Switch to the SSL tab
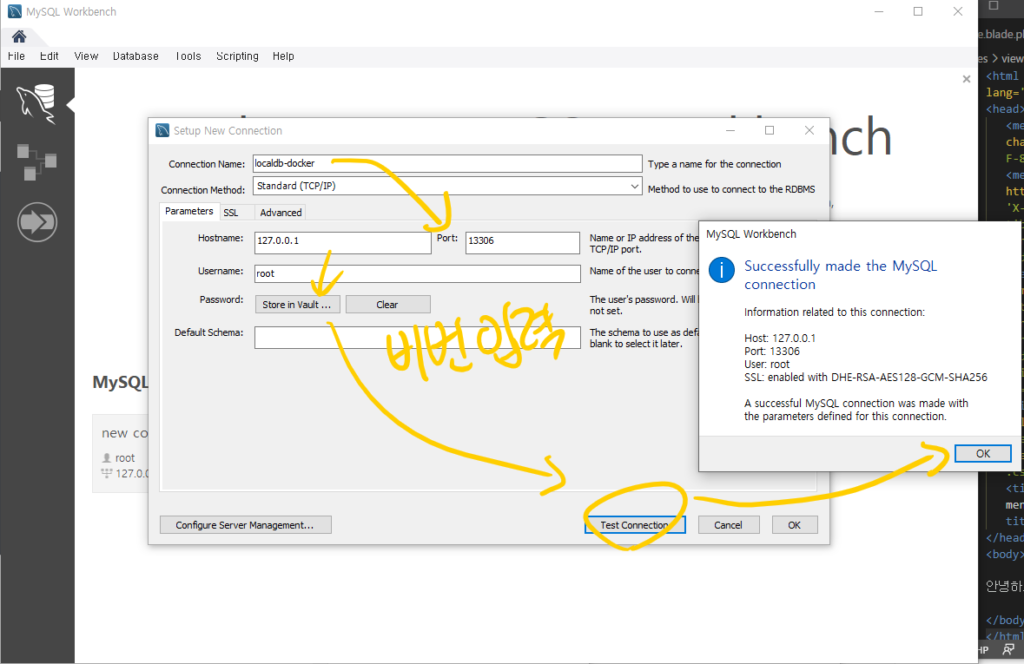Image resolution: width=1024 pixels, height=664 pixels. (231, 213)
